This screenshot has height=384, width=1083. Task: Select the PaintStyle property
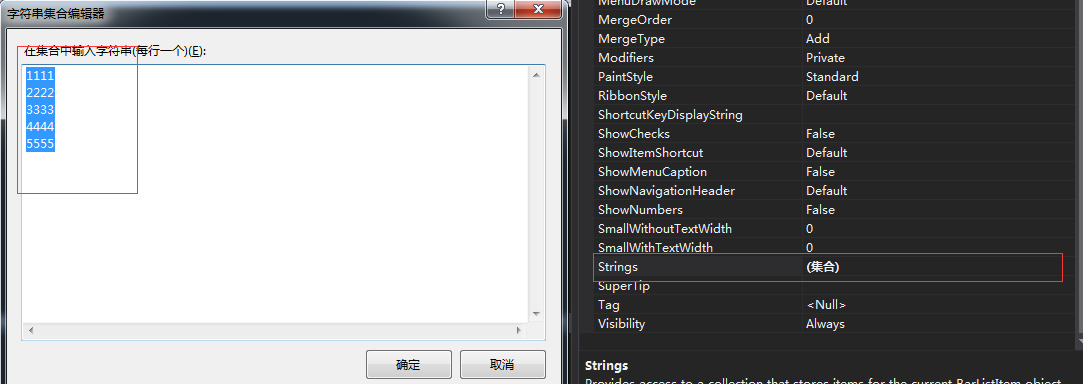click(x=625, y=77)
